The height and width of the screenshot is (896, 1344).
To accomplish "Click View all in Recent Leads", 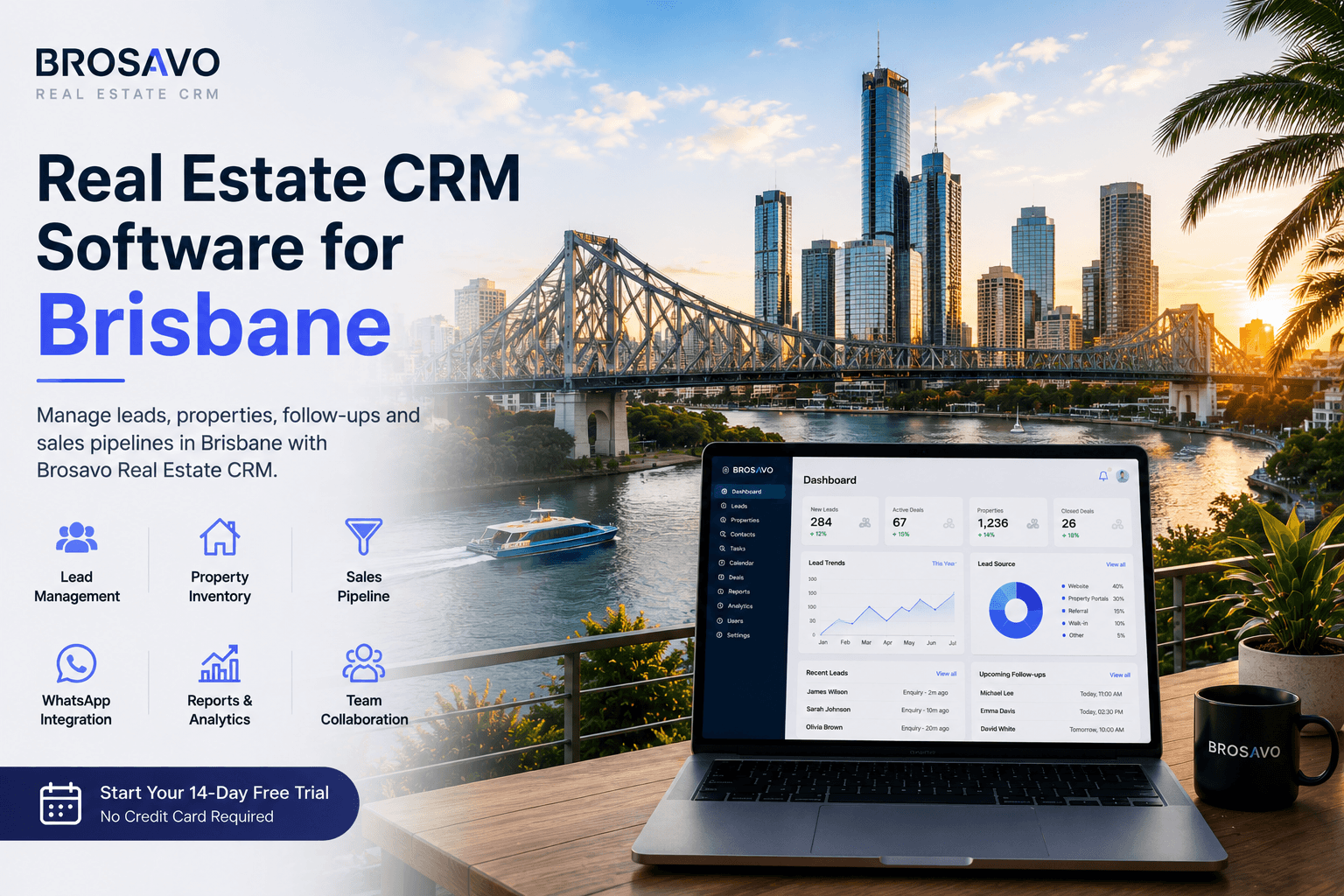I will coord(946,674).
